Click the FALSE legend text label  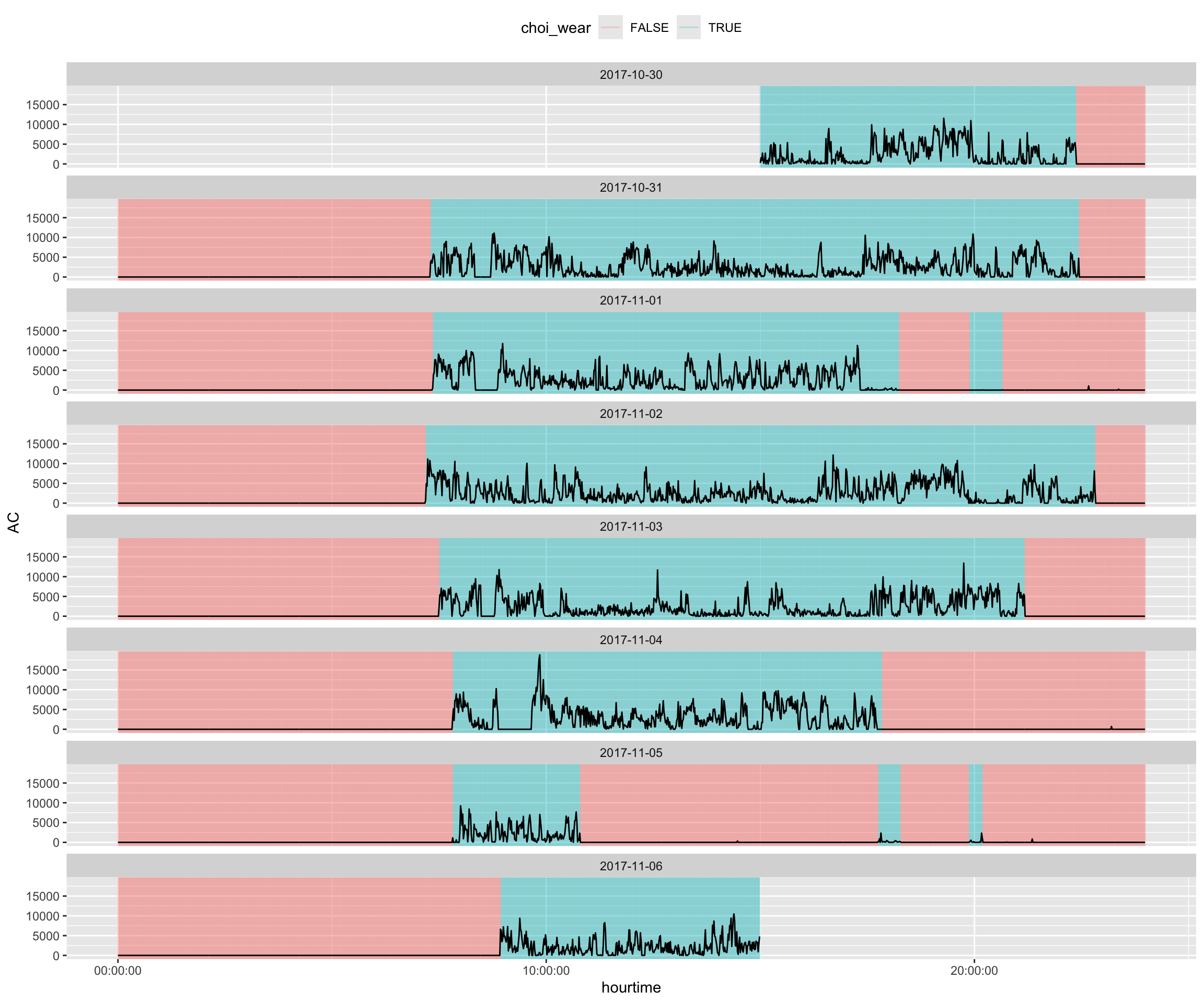click(649, 28)
